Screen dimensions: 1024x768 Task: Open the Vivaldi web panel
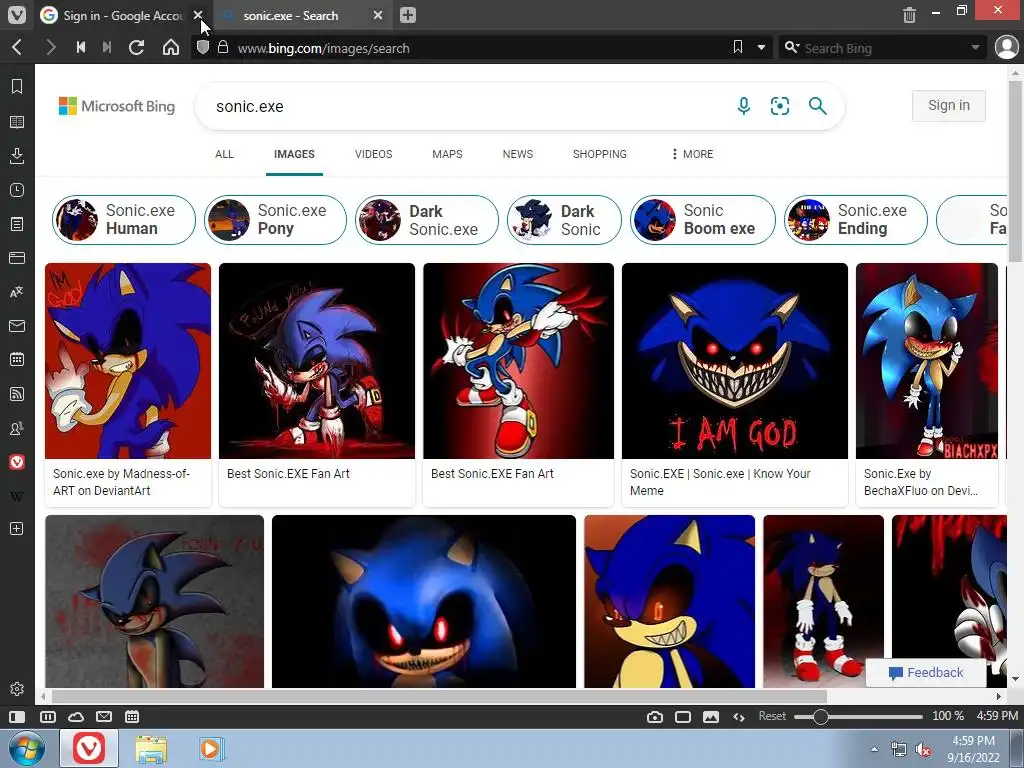pos(17,462)
